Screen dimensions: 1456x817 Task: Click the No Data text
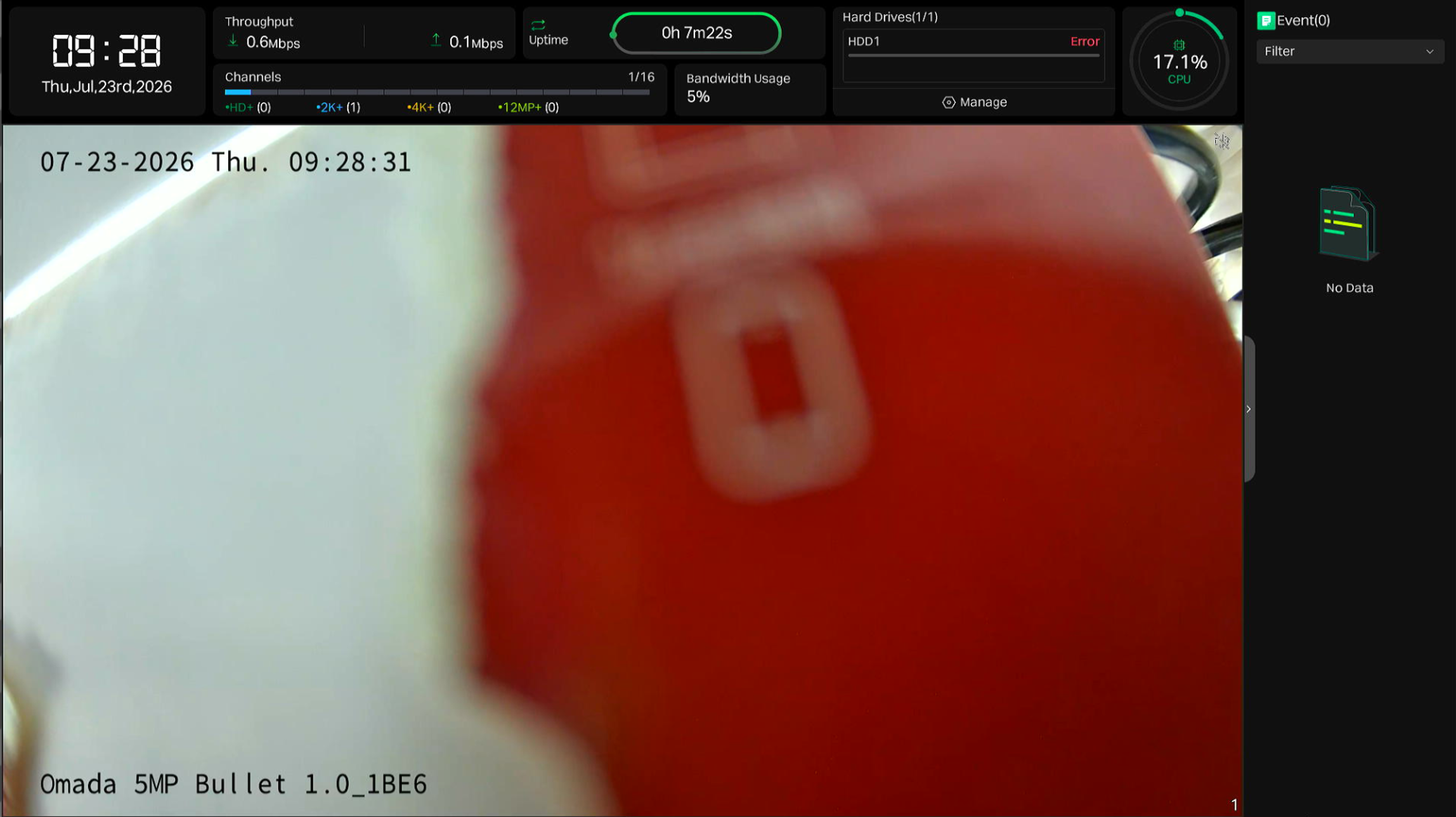click(1349, 288)
